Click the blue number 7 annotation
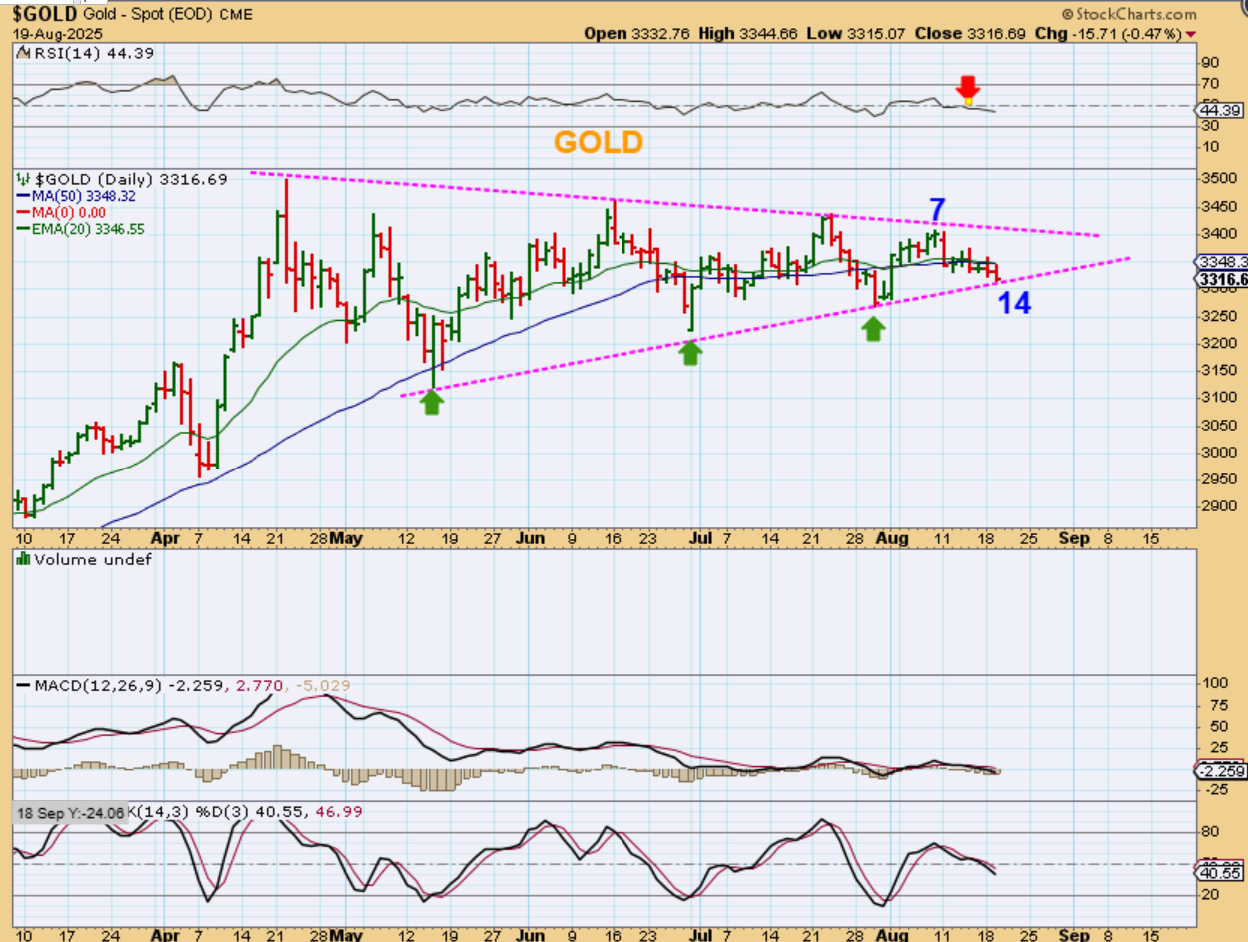 pyautogui.click(x=937, y=210)
